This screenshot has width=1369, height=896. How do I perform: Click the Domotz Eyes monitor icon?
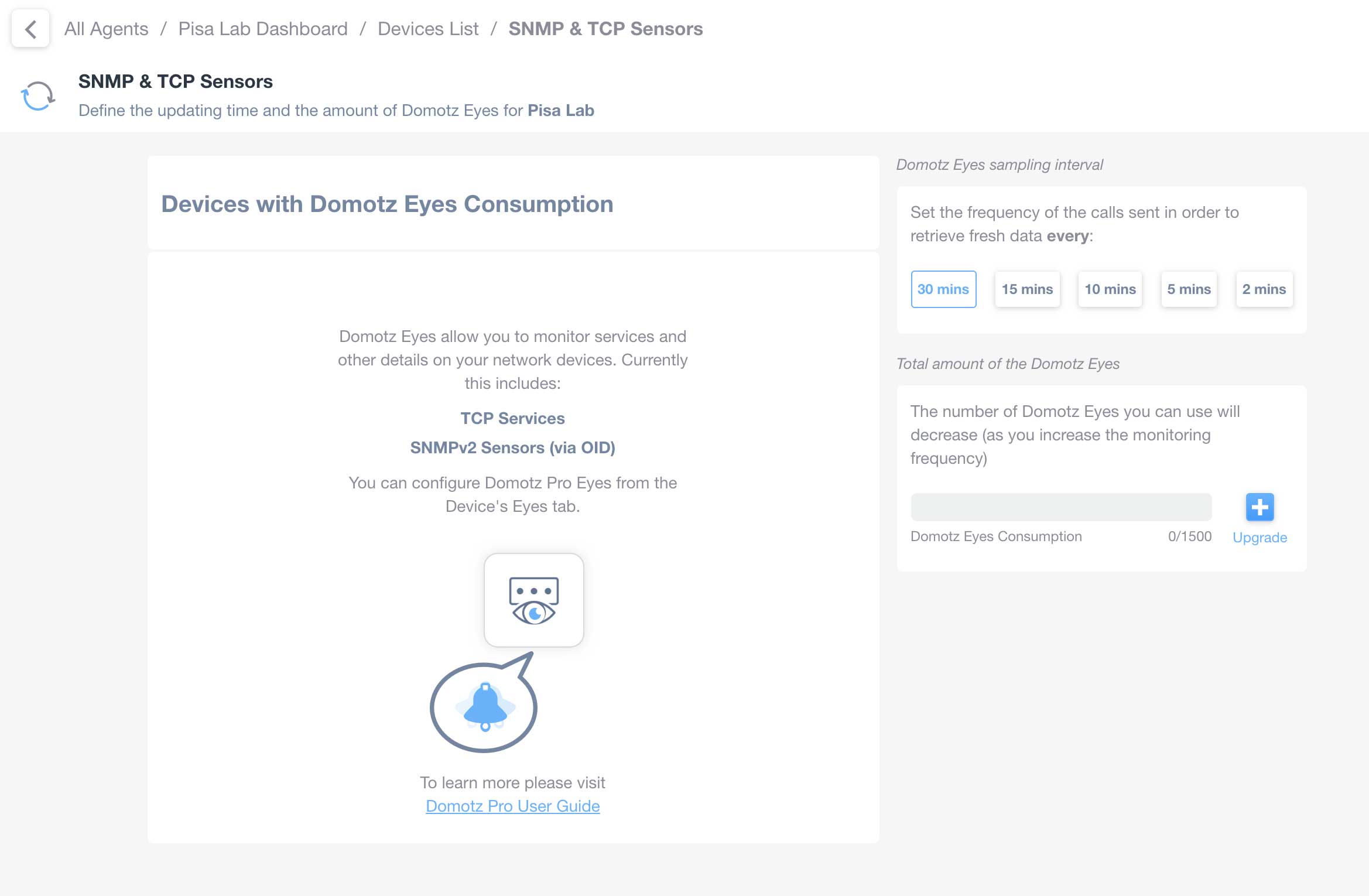click(534, 600)
